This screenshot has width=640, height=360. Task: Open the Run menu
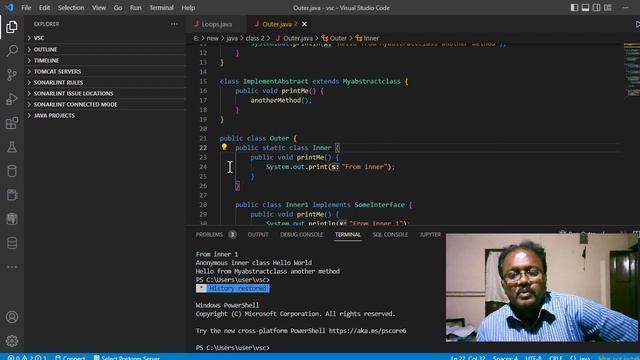(136, 8)
